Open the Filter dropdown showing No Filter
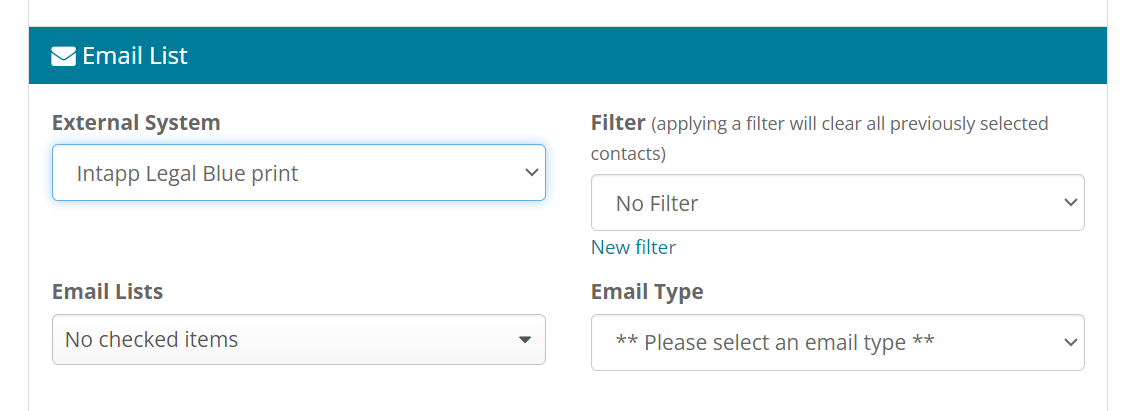This screenshot has height=411, width=1147. coord(838,203)
